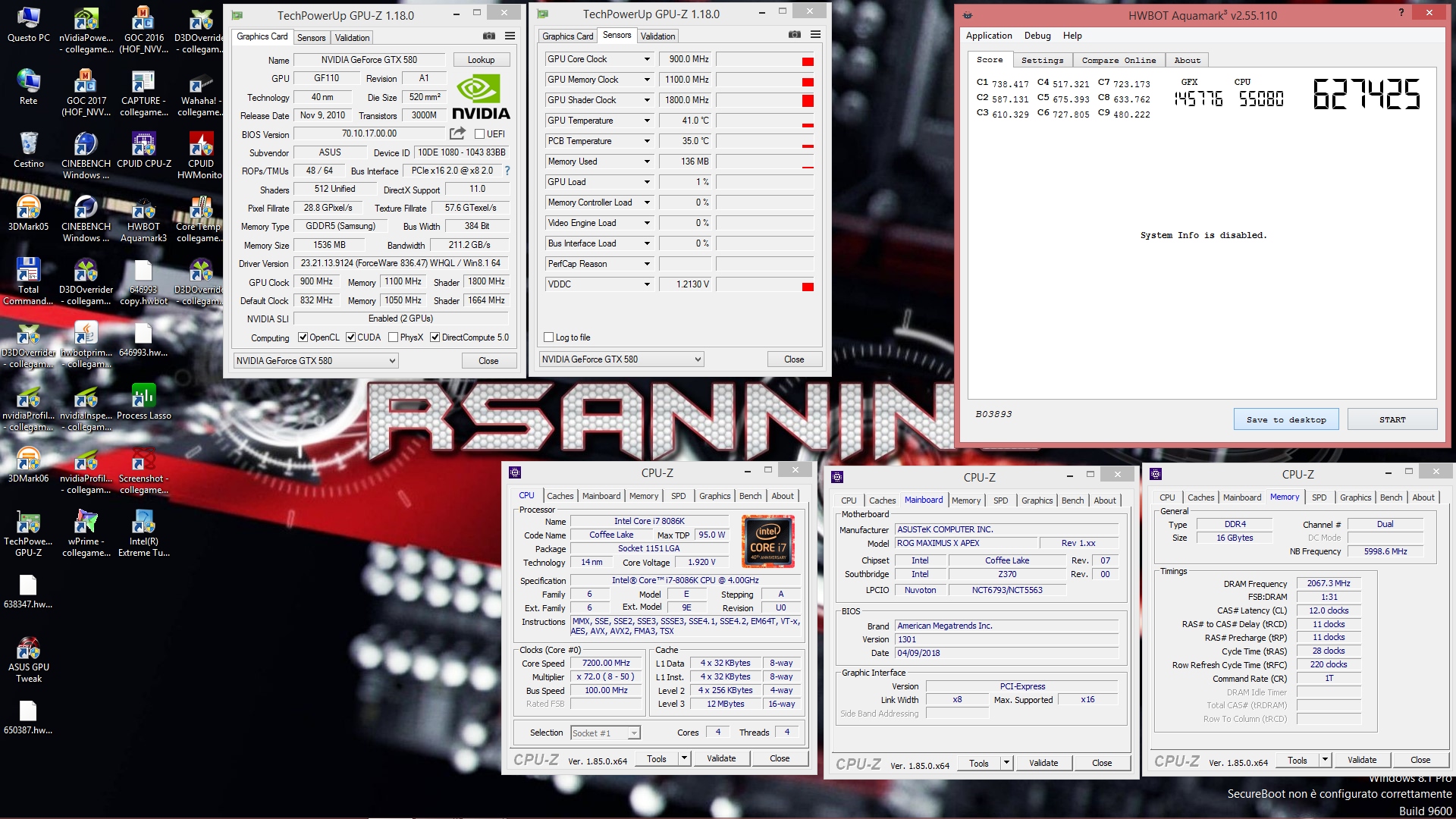The image size is (1456, 819).
Task: Open hamburger menu in GPU-Z Graphics Card window
Action: [510, 36]
